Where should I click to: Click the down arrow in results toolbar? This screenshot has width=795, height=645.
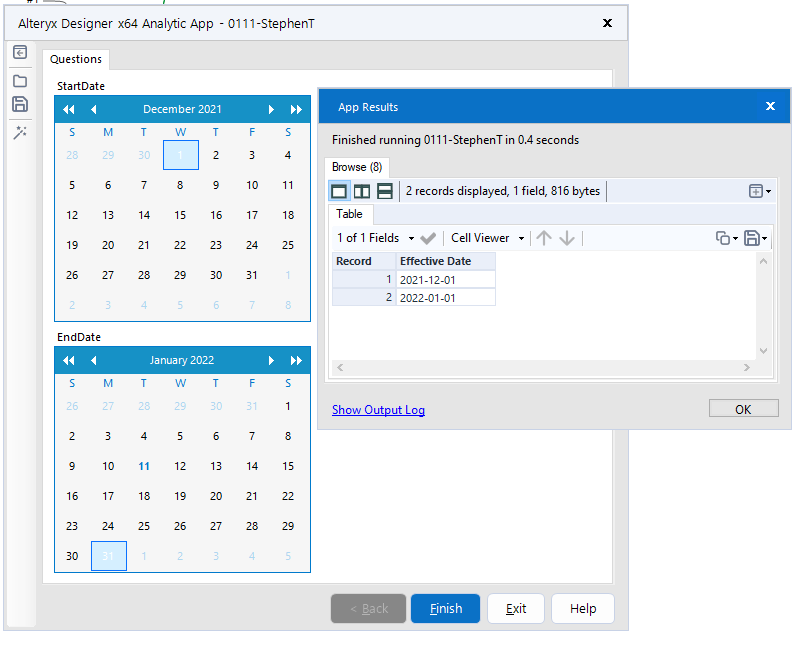(x=567, y=238)
